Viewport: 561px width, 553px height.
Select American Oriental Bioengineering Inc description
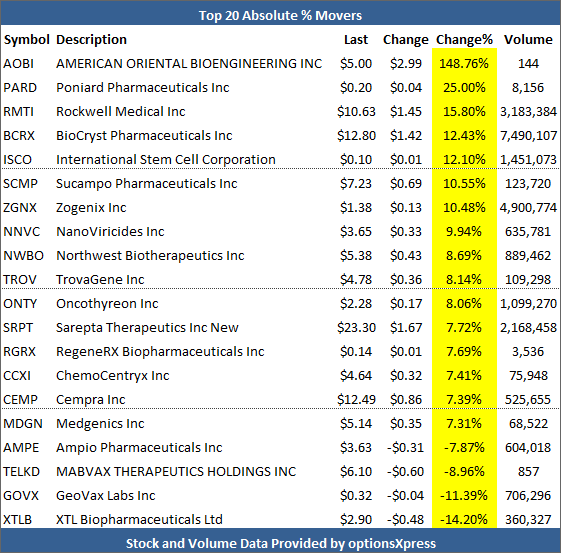pos(189,63)
